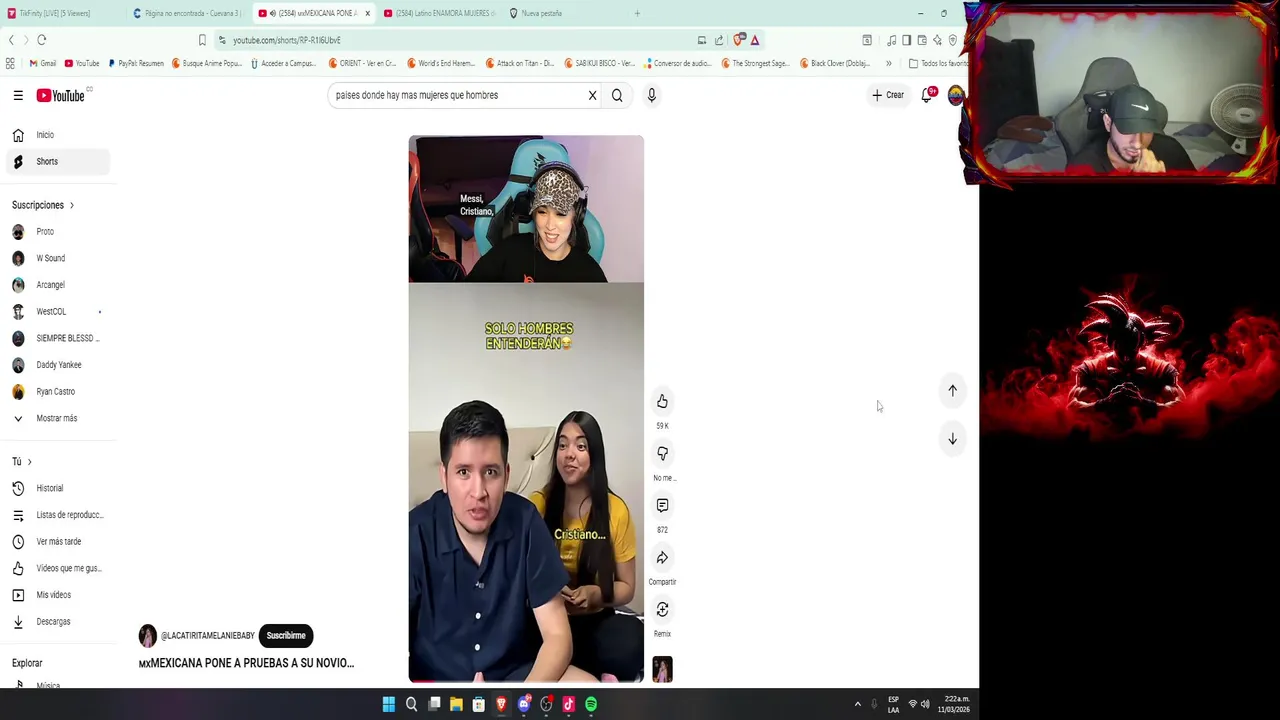Image resolution: width=1280 pixels, height=720 pixels.
Task: Click the magnifier search button
Action: pyautogui.click(x=617, y=95)
